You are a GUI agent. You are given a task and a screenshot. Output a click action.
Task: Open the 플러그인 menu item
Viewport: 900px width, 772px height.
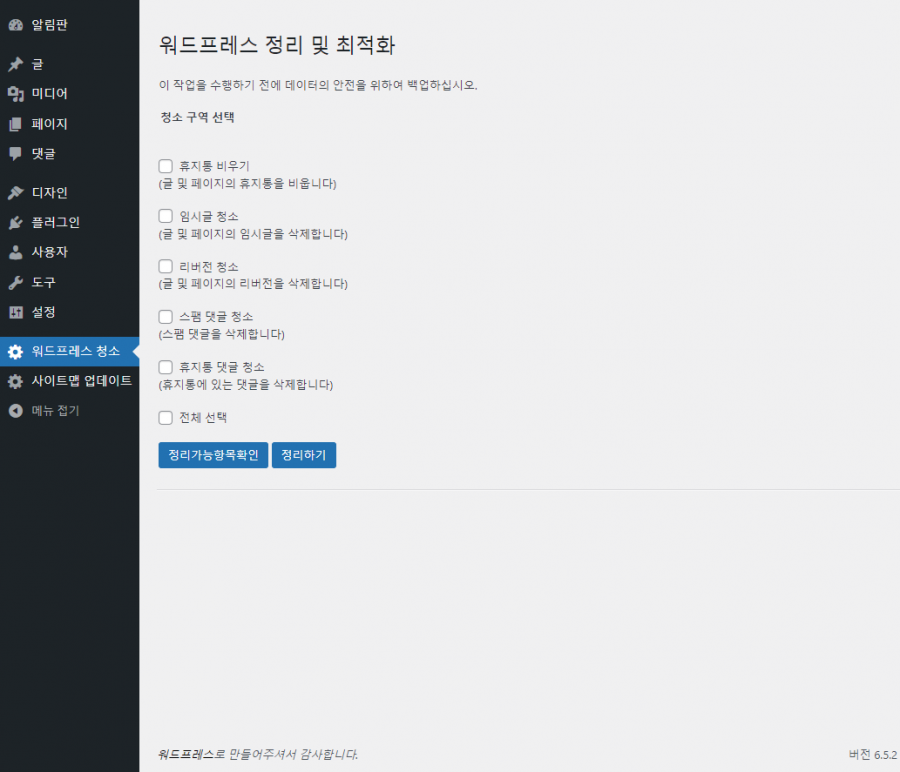[69, 223]
